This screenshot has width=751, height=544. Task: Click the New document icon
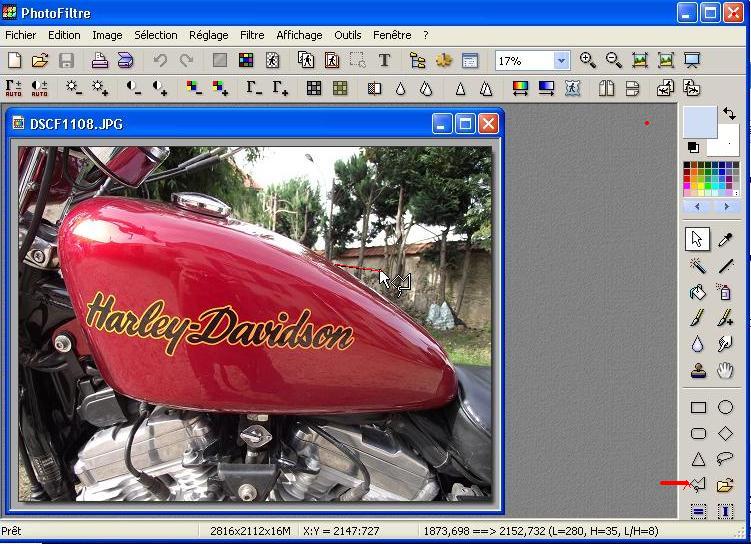click(x=15, y=60)
